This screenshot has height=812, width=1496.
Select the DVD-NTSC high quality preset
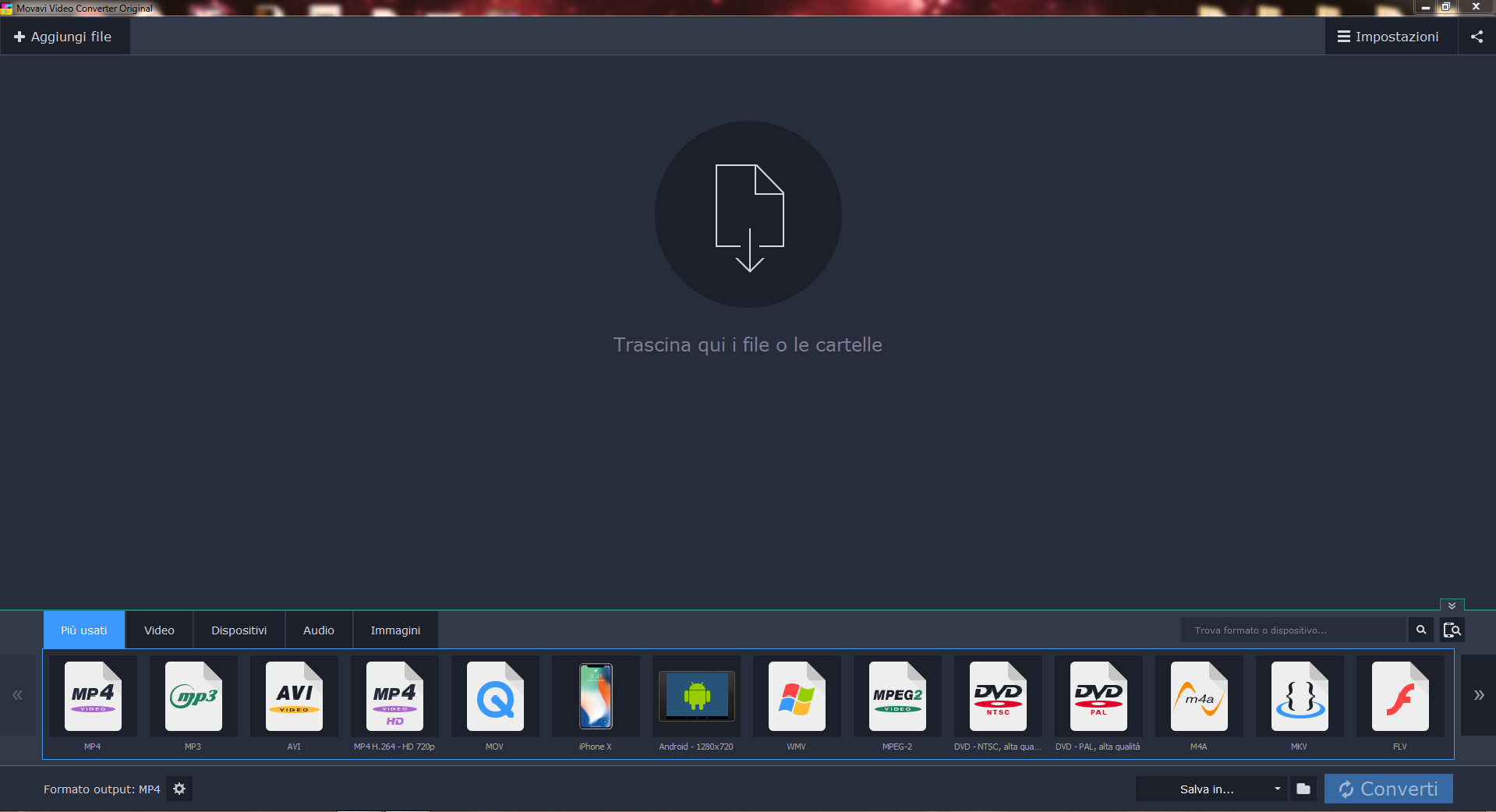pos(997,697)
